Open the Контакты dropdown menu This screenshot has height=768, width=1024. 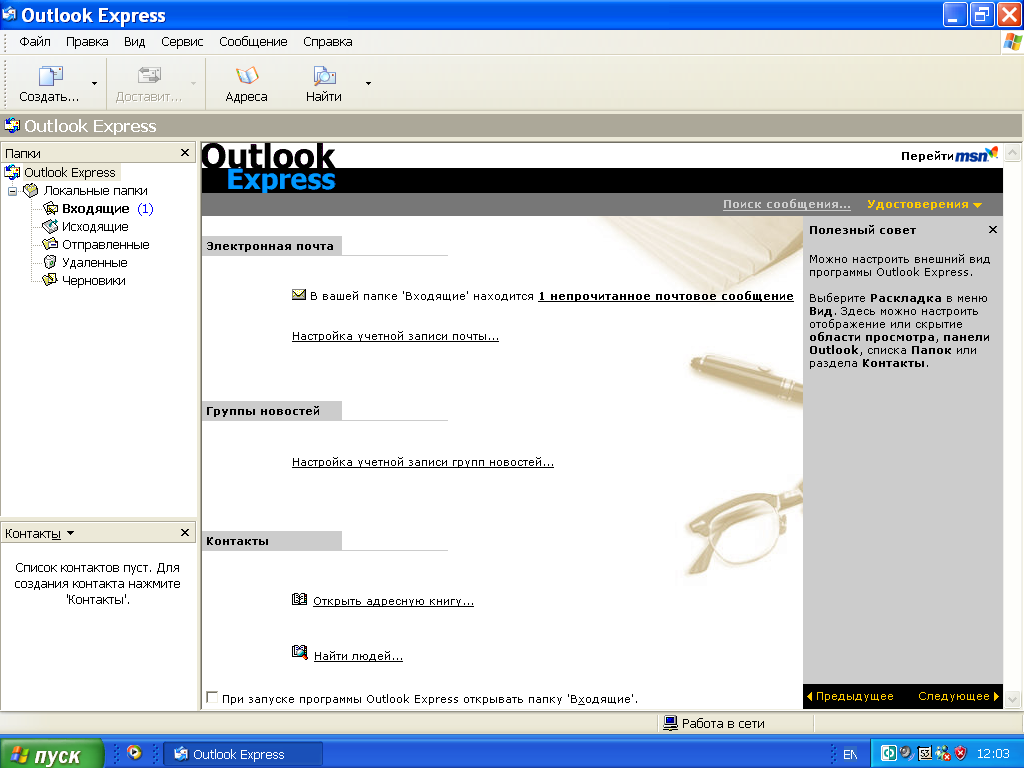click(x=71, y=534)
